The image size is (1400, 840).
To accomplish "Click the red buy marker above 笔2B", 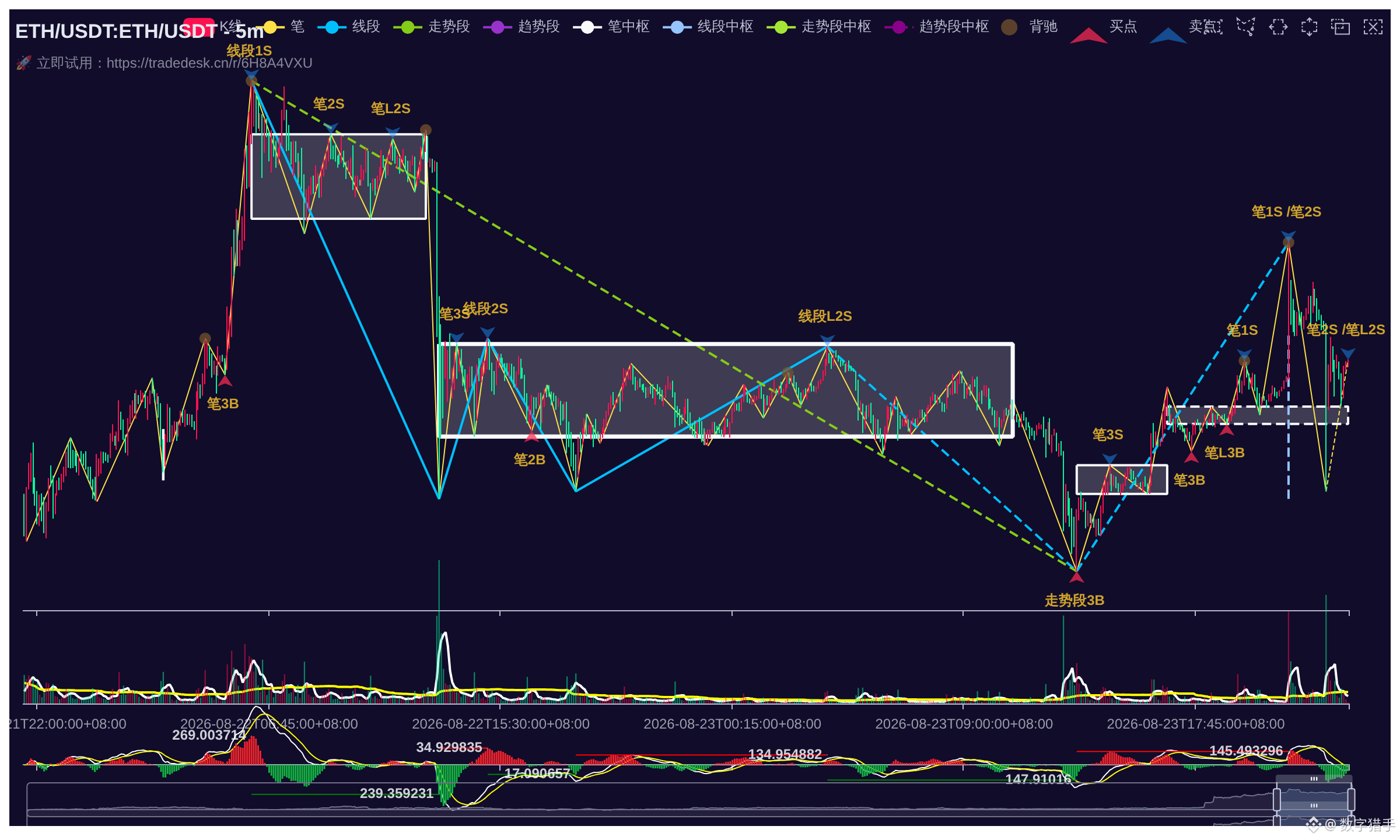I will (x=531, y=436).
